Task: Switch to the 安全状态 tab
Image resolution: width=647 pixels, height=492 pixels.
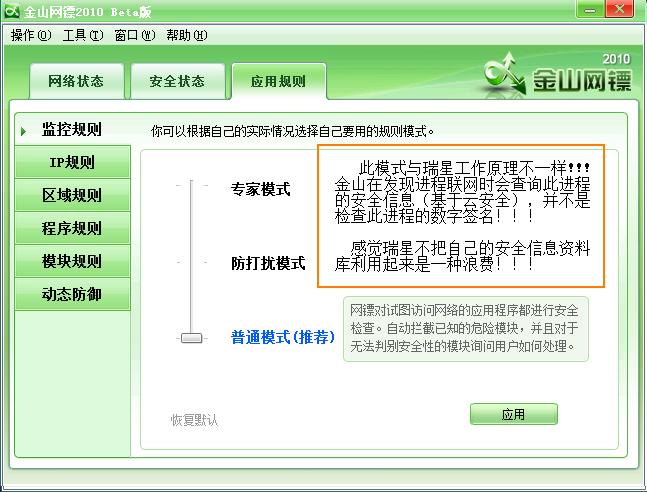Action: 177,81
